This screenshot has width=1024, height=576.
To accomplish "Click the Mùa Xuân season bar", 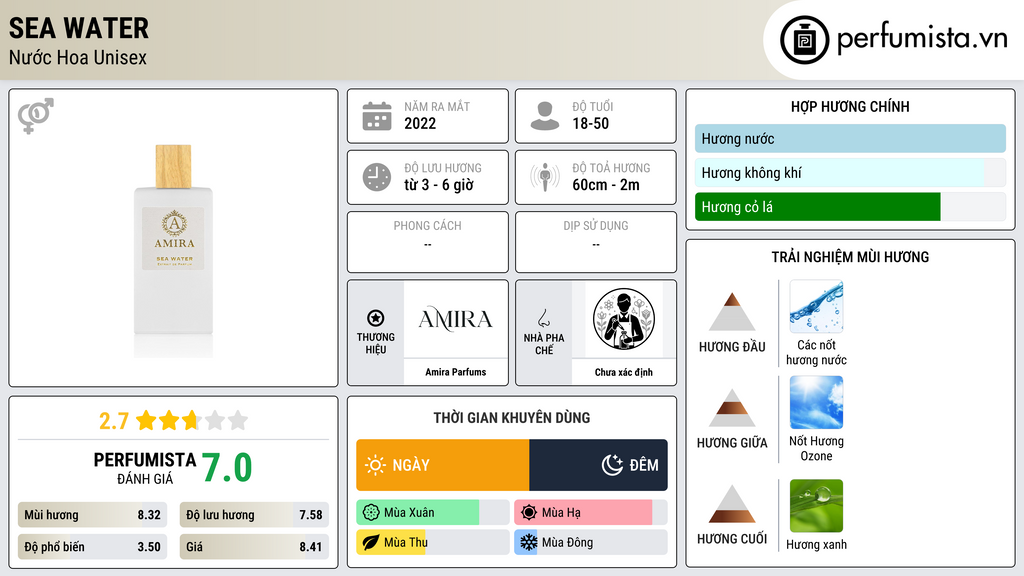I will [x=433, y=513].
